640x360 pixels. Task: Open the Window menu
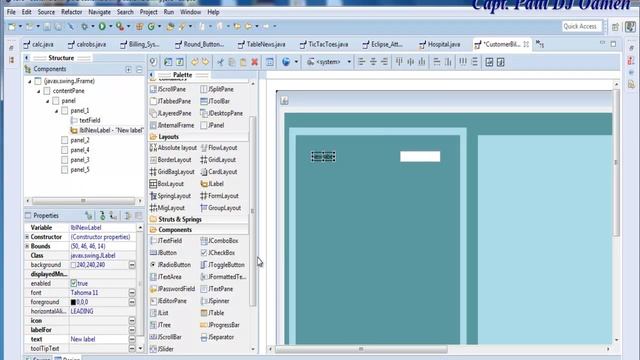click(x=190, y=12)
